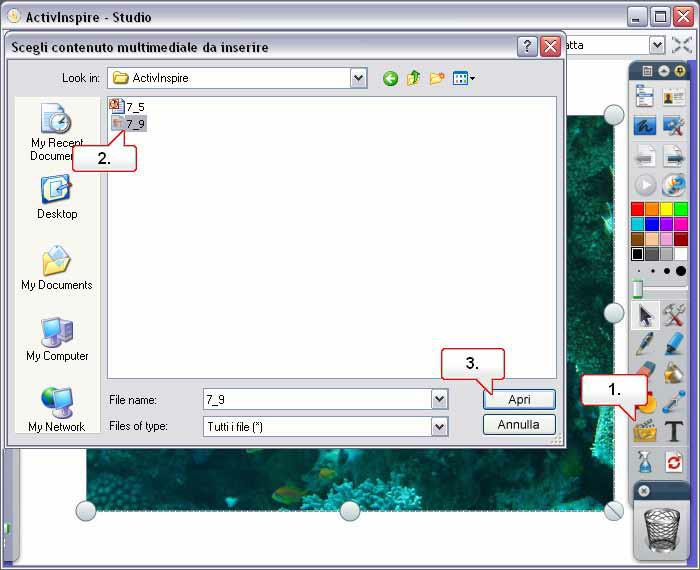Open the Tools wrench icon
700x570 pixels.
coord(673,315)
